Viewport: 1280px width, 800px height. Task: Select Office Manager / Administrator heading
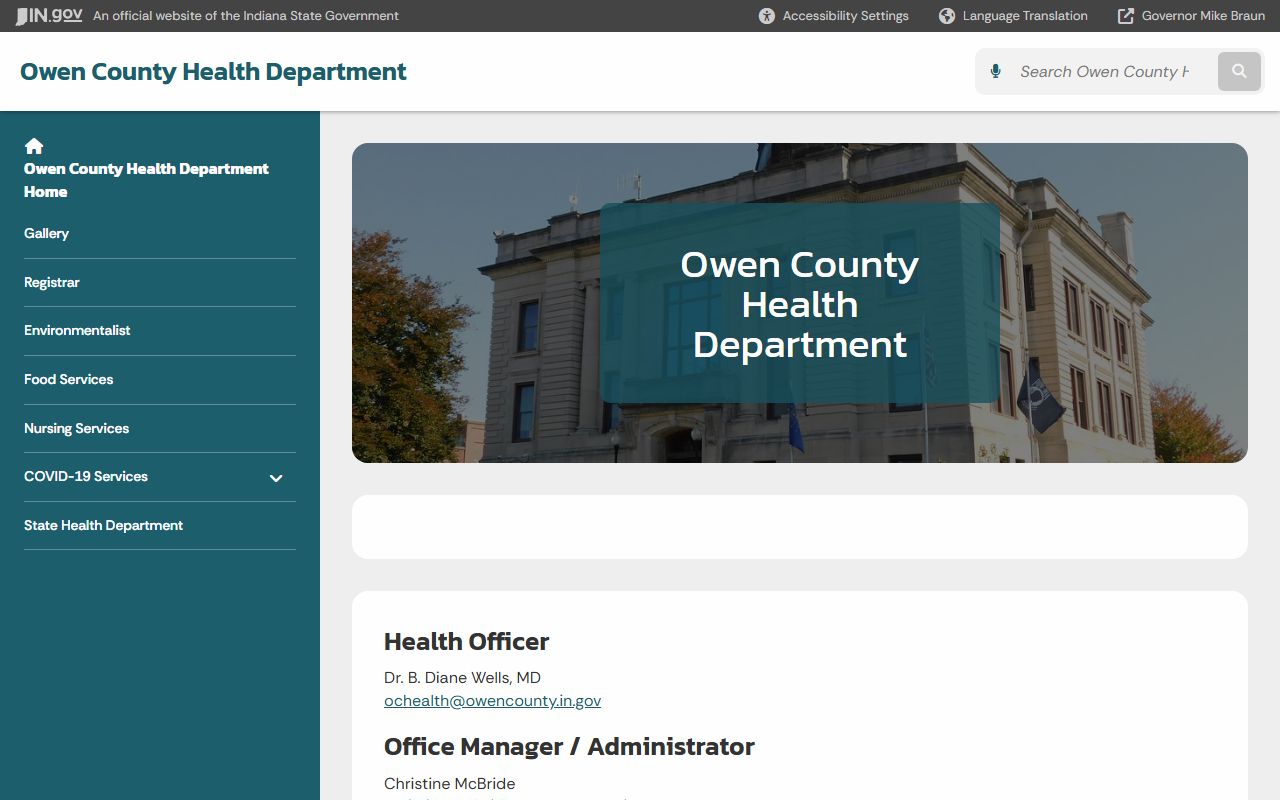pos(569,747)
